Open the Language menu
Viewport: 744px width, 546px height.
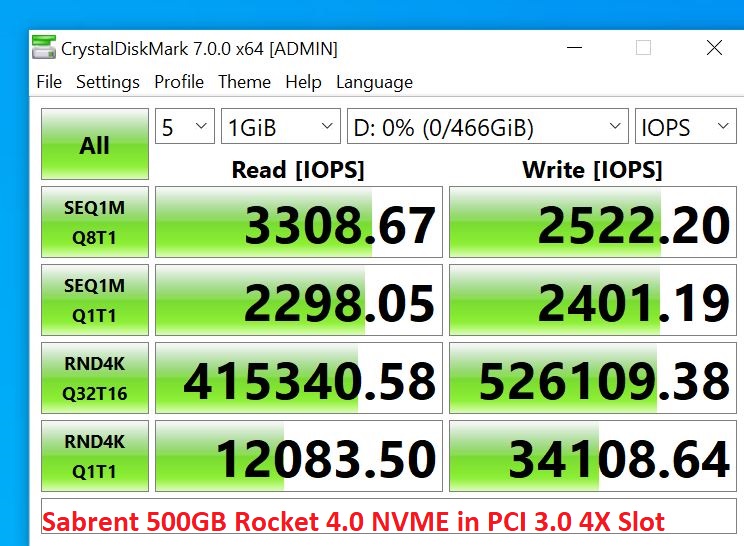pyautogui.click(x=374, y=82)
